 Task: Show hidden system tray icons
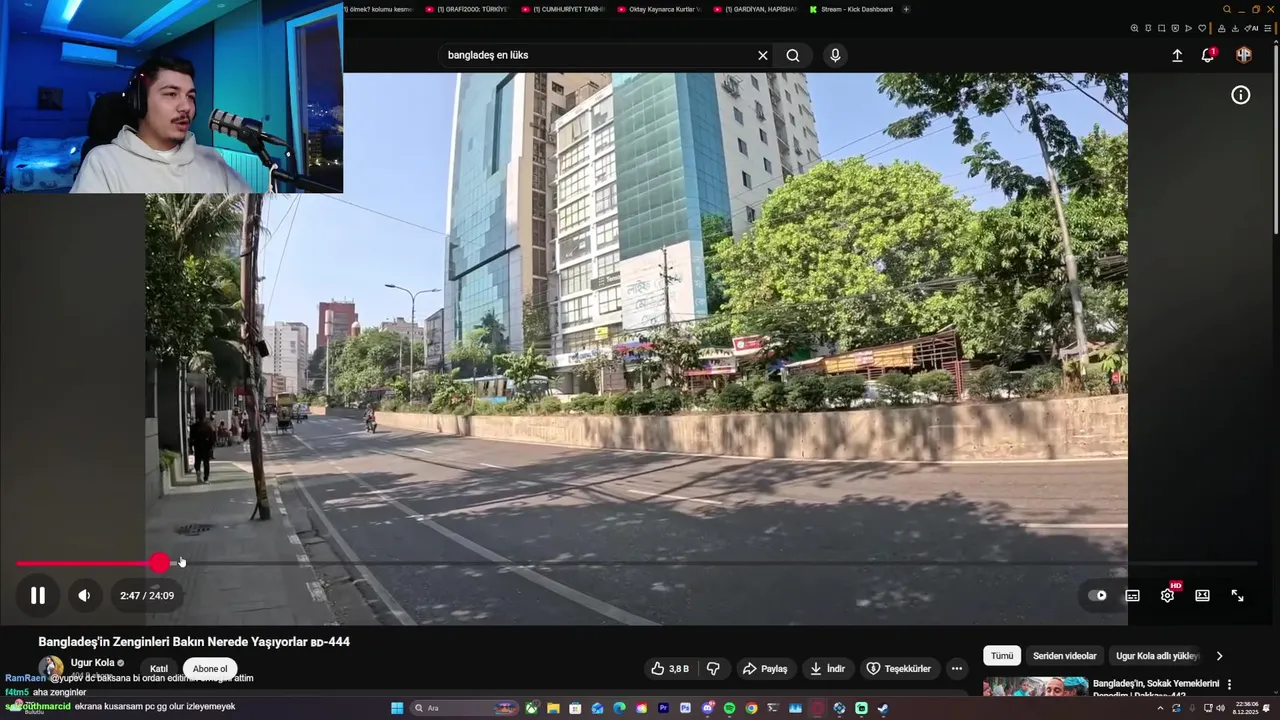click(1161, 708)
